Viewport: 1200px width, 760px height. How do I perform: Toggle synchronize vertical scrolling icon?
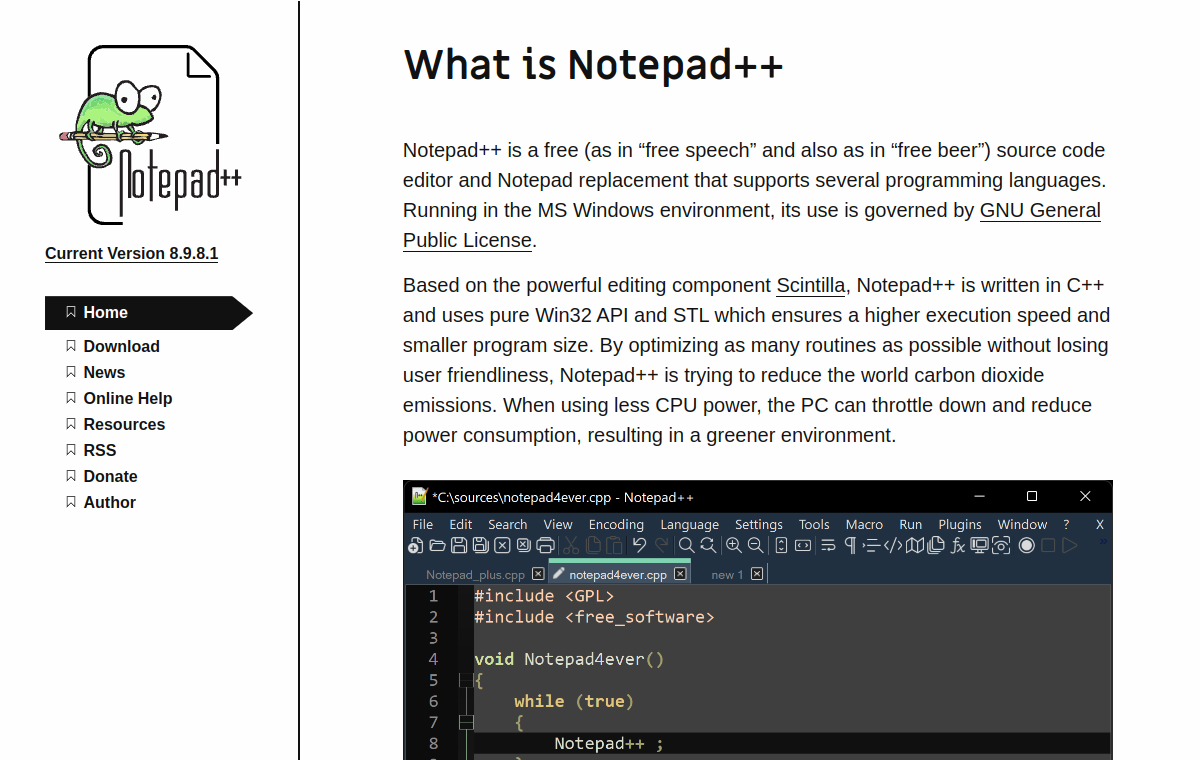pyautogui.click(x=781, y=545)
